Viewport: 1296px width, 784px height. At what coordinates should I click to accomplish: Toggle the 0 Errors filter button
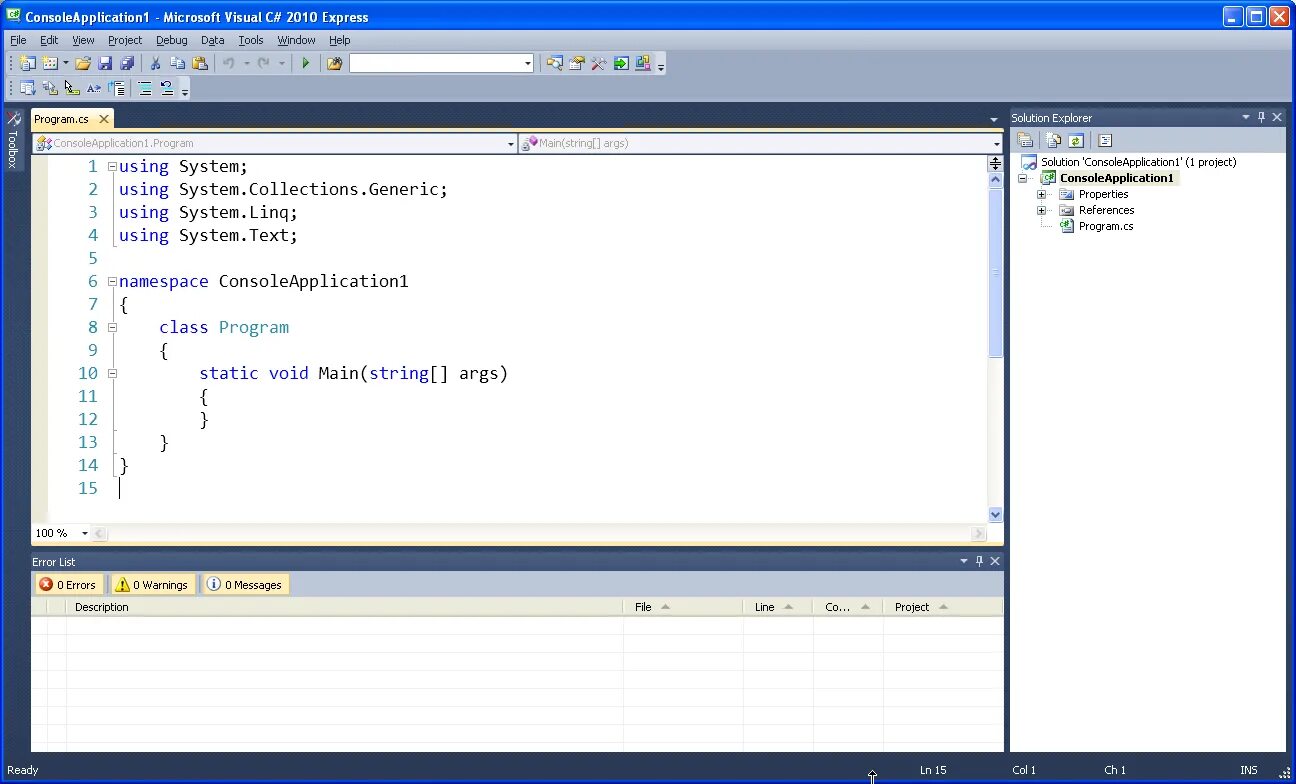coord(68,585)
